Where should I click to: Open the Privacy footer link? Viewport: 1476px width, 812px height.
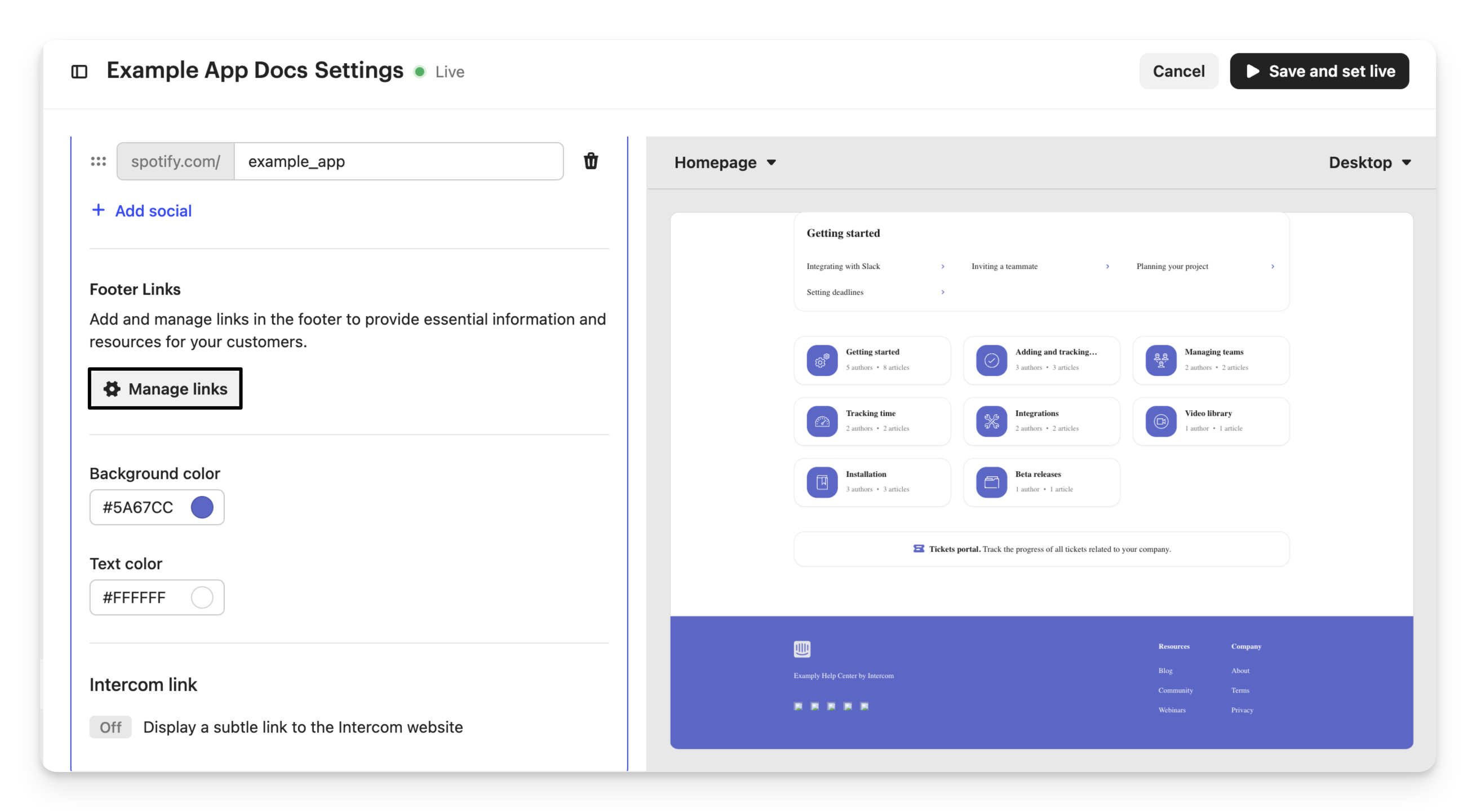click(x=1242, y=710)
